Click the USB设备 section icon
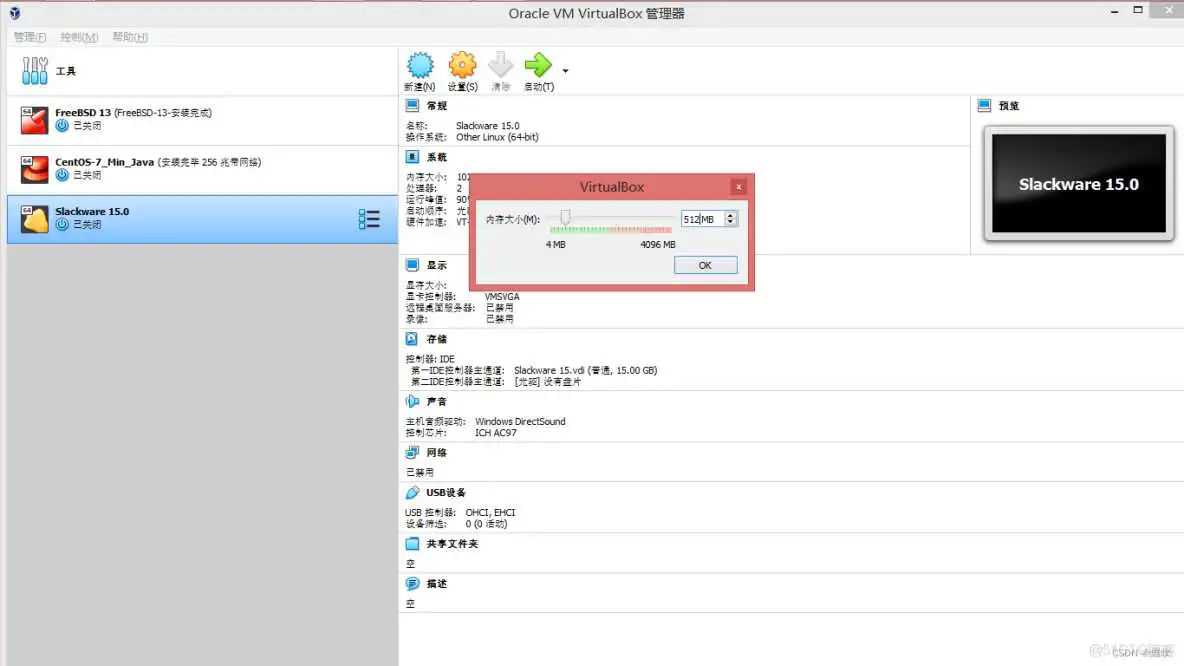The height and width of the screenshot is (666, 1184). [413, 492]
